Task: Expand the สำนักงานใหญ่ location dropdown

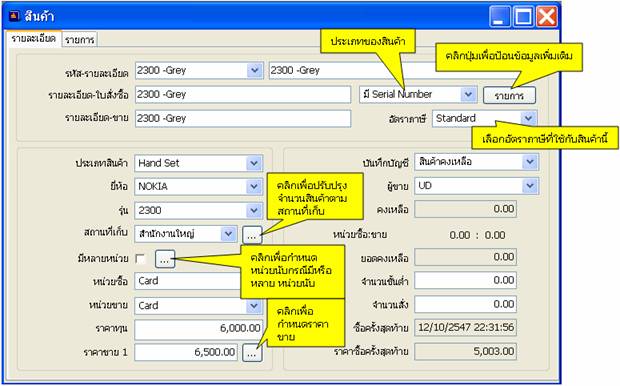Action: [x=229, y=234]
